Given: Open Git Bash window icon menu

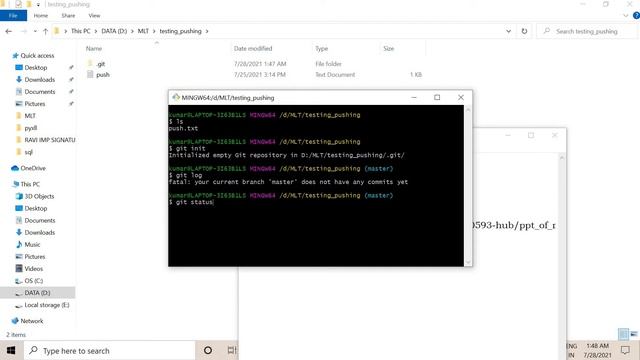Looking at the screenshot, I should pos(176,97).
